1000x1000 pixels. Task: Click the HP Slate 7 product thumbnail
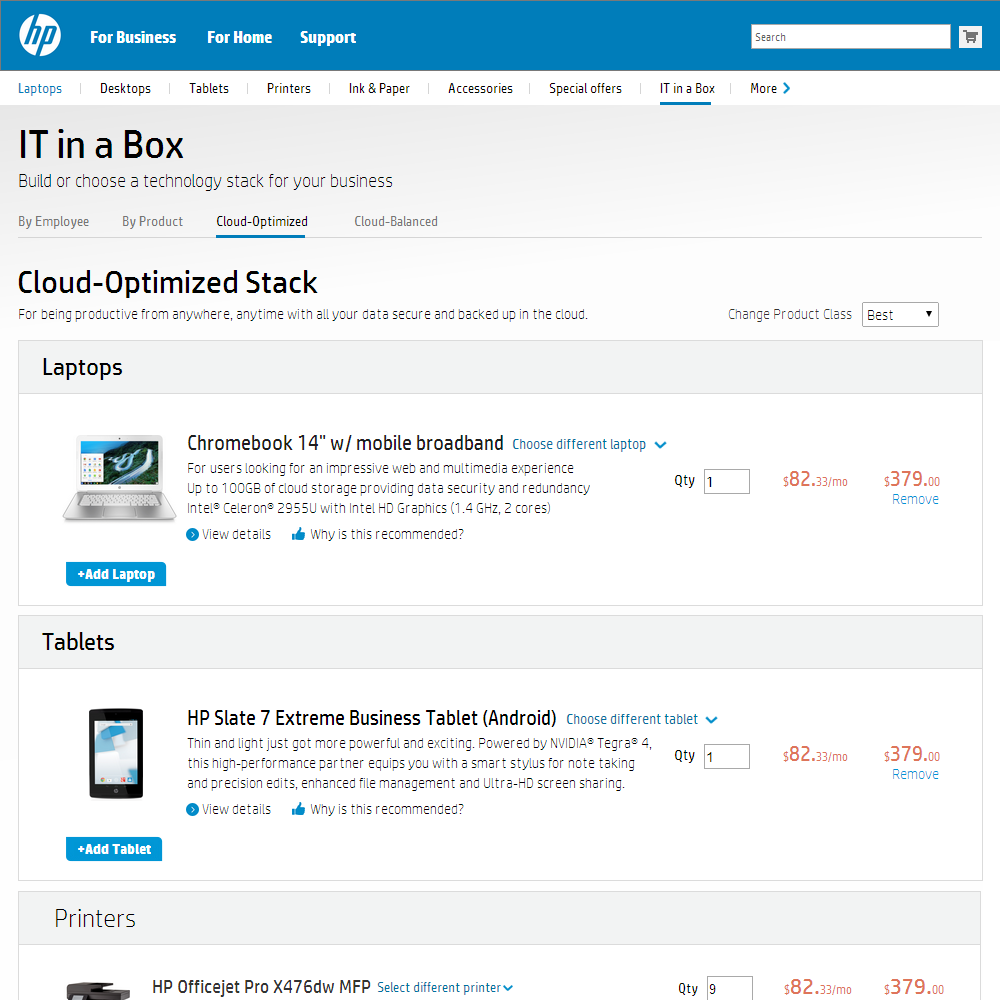click(x=115, y=753)
